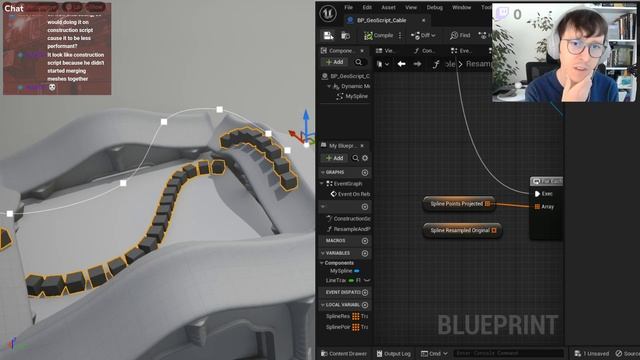Open the graph bookmarks dropdown
This screenshot has height=360, width=640.
(382, 64)
